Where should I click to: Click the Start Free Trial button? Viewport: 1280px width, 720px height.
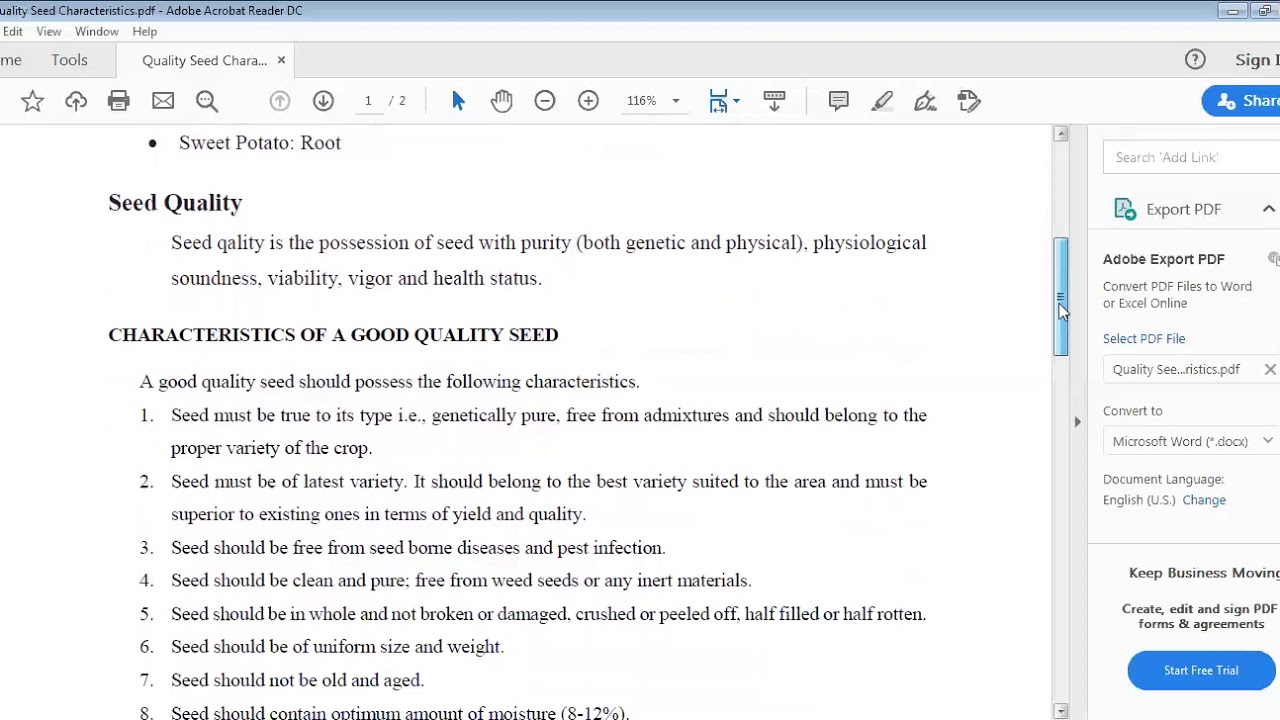click(1201, 670)
